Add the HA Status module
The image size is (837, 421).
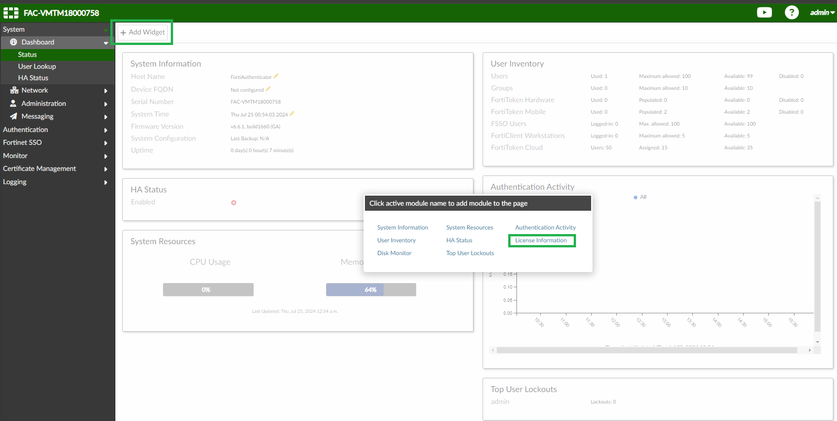tap(459, 241)
